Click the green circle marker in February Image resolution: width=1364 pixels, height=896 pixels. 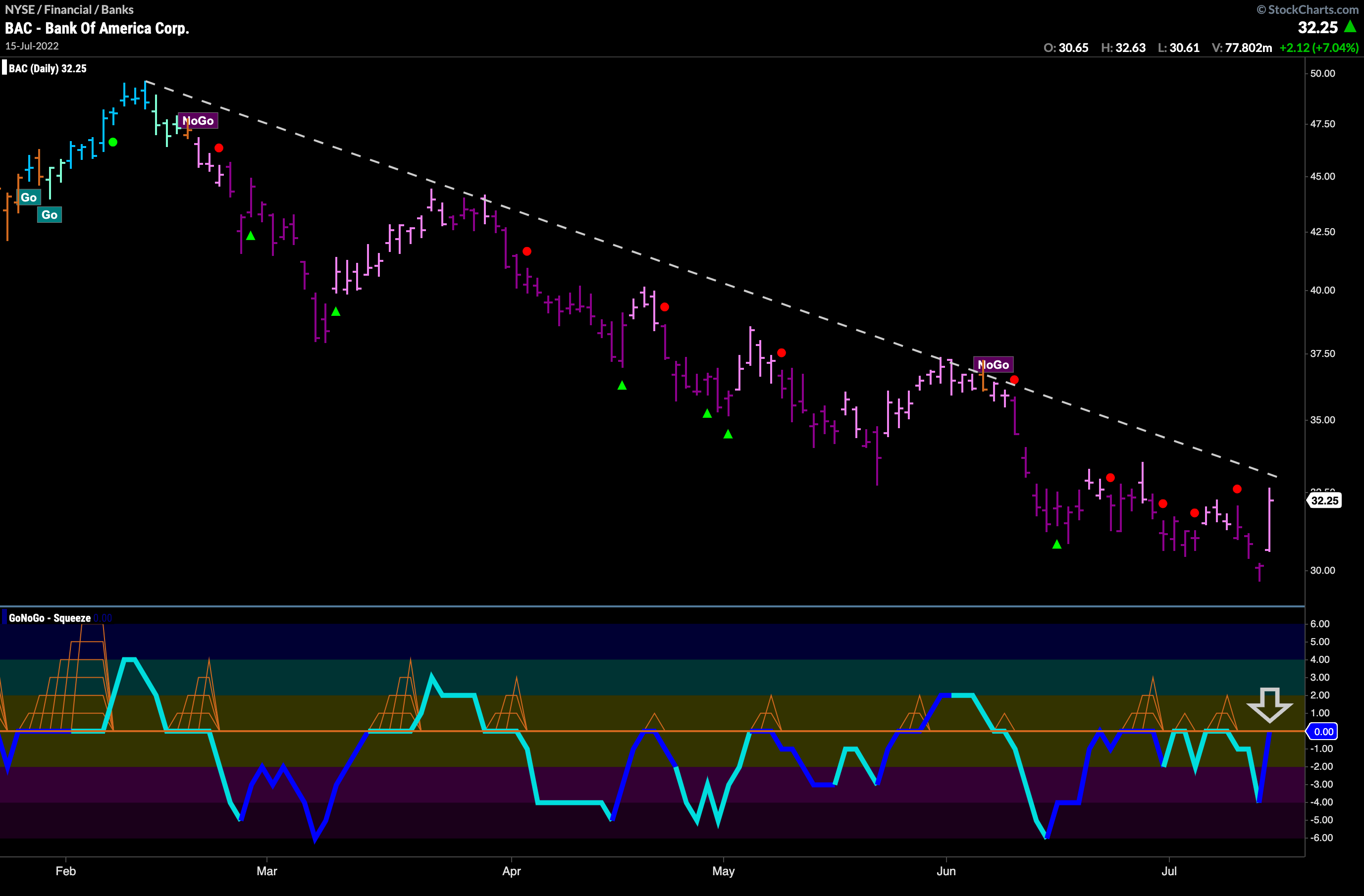tap(113, 142)
